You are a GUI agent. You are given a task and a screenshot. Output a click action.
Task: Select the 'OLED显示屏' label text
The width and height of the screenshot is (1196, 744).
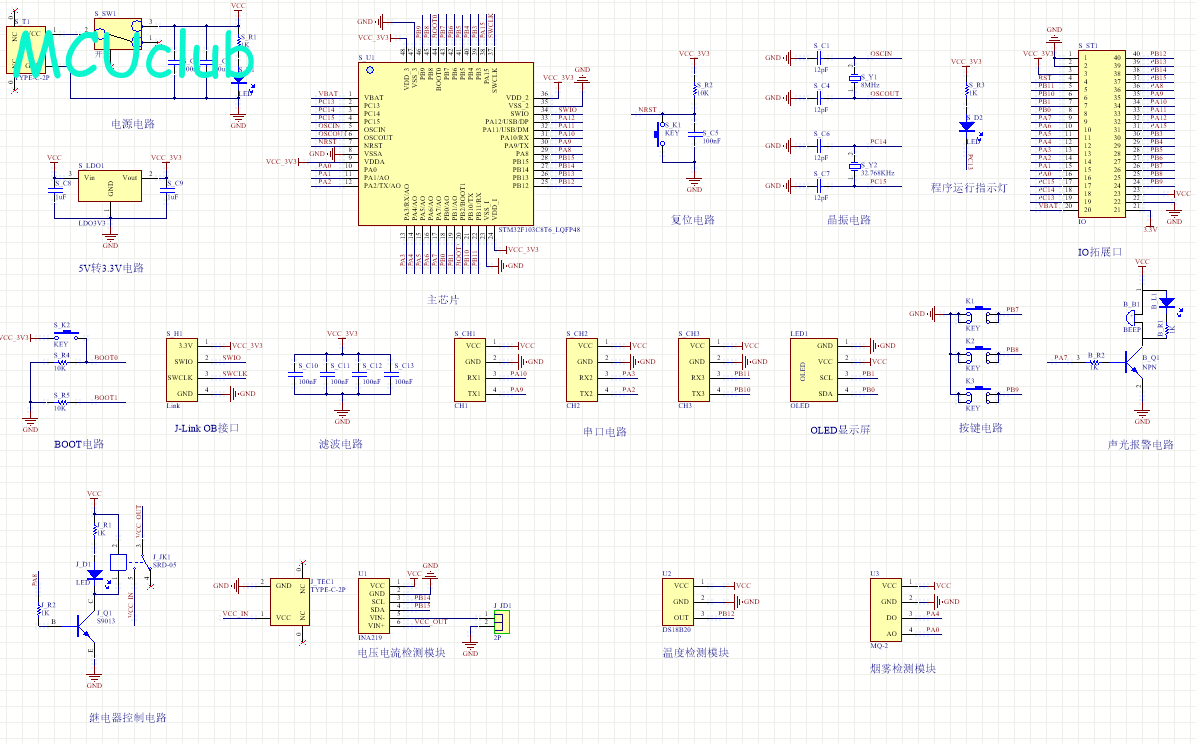840,430
